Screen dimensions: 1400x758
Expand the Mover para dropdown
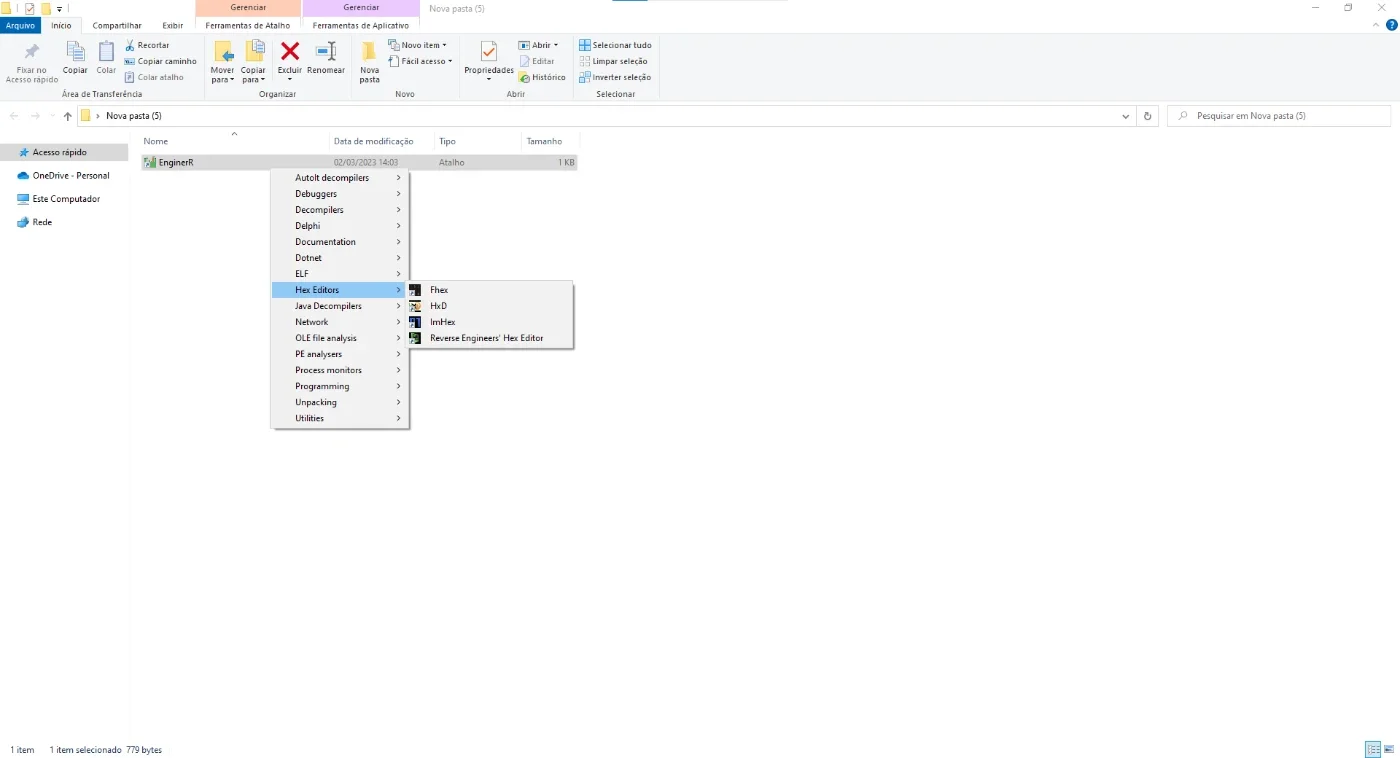coord(222,75)
